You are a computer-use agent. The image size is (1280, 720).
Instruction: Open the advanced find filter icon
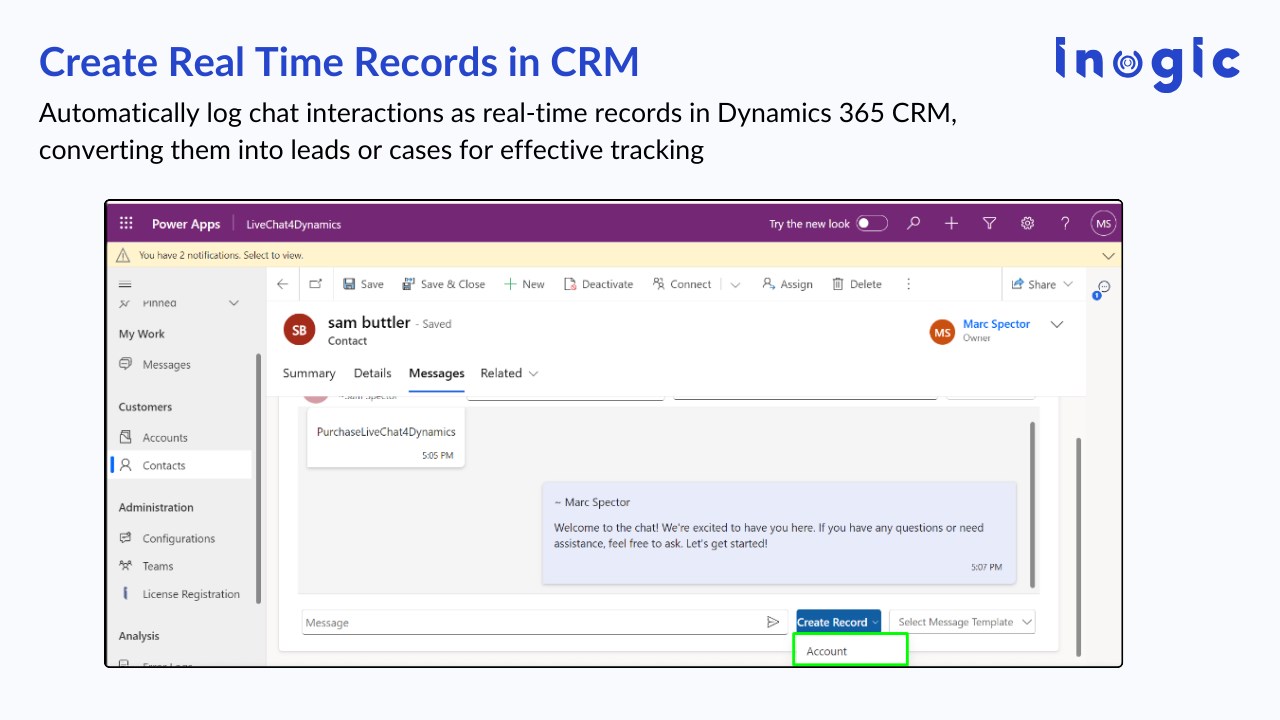(x=989, y=224)
